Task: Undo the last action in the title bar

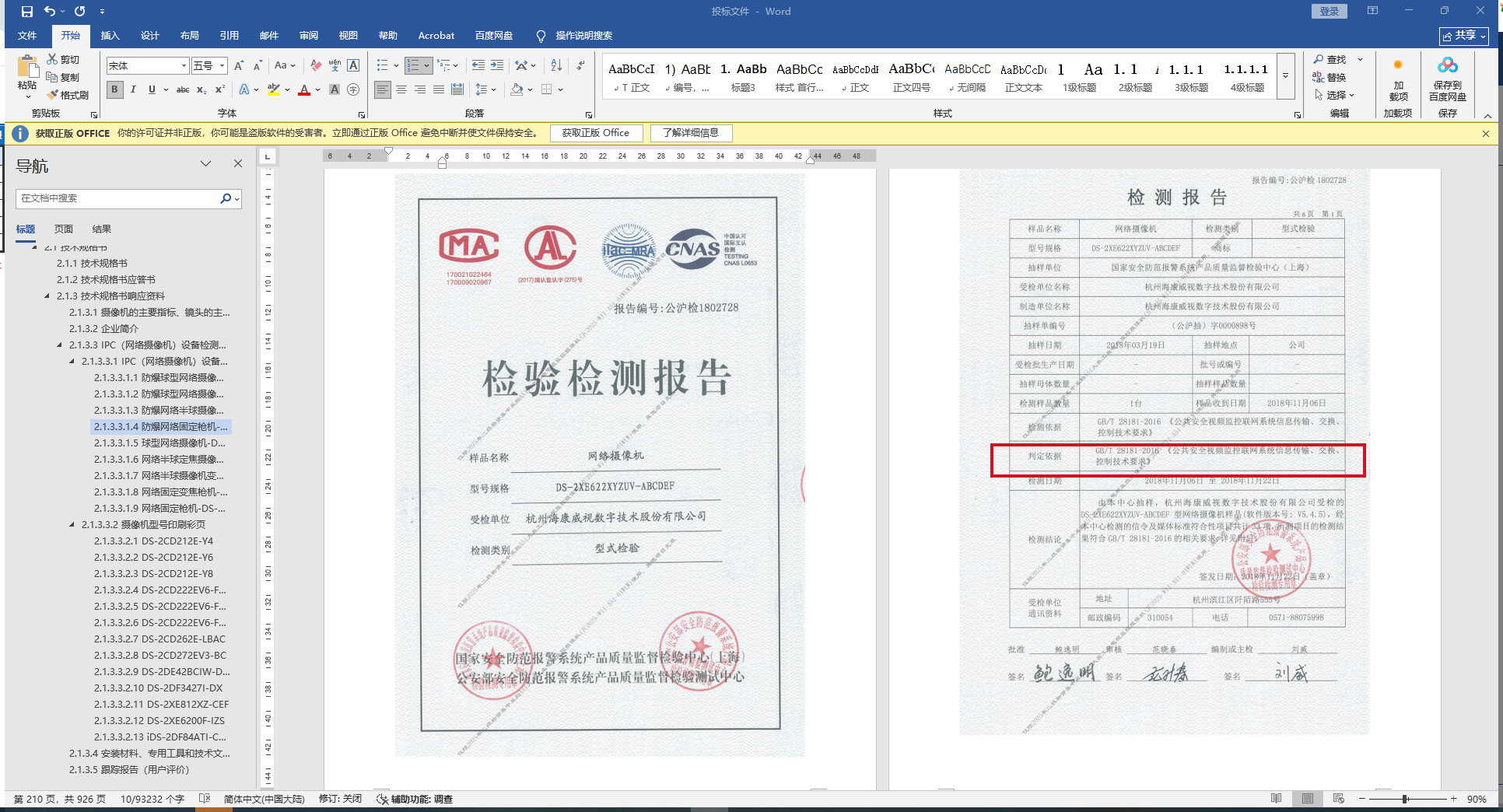Action: tap(50, 12)
